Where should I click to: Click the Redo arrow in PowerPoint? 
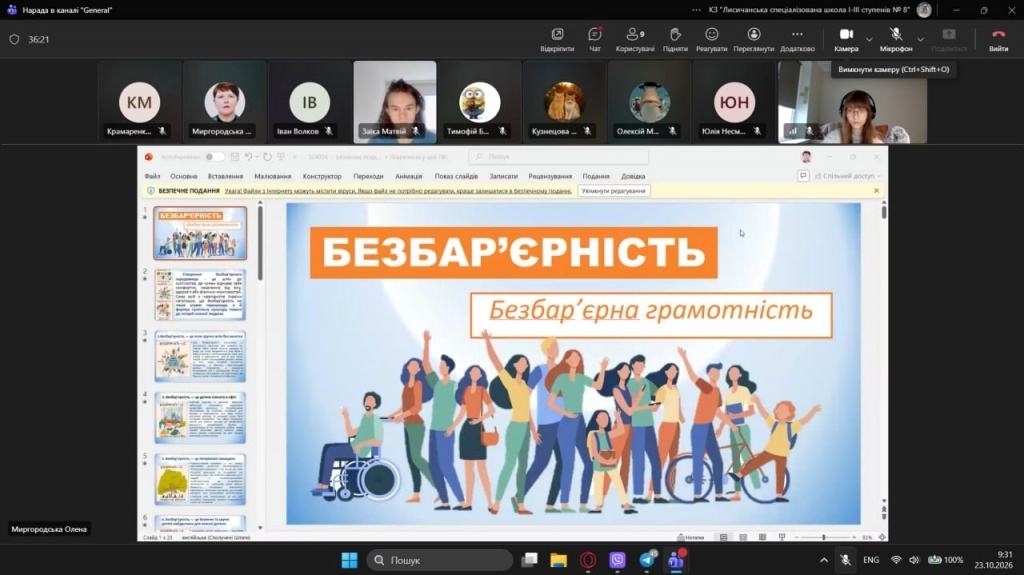pyautogui.click(x=267, y=157)
